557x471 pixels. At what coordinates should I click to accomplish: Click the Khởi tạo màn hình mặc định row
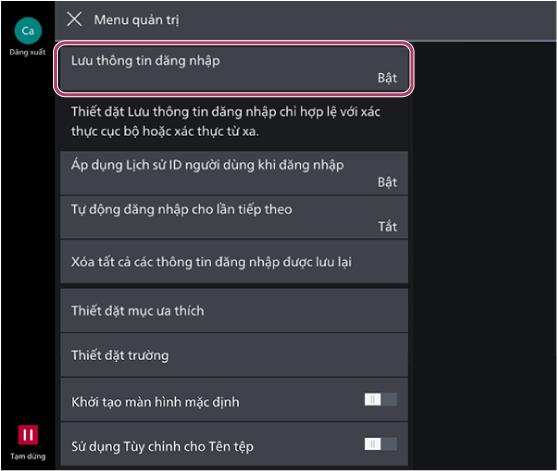pos(234,400)
